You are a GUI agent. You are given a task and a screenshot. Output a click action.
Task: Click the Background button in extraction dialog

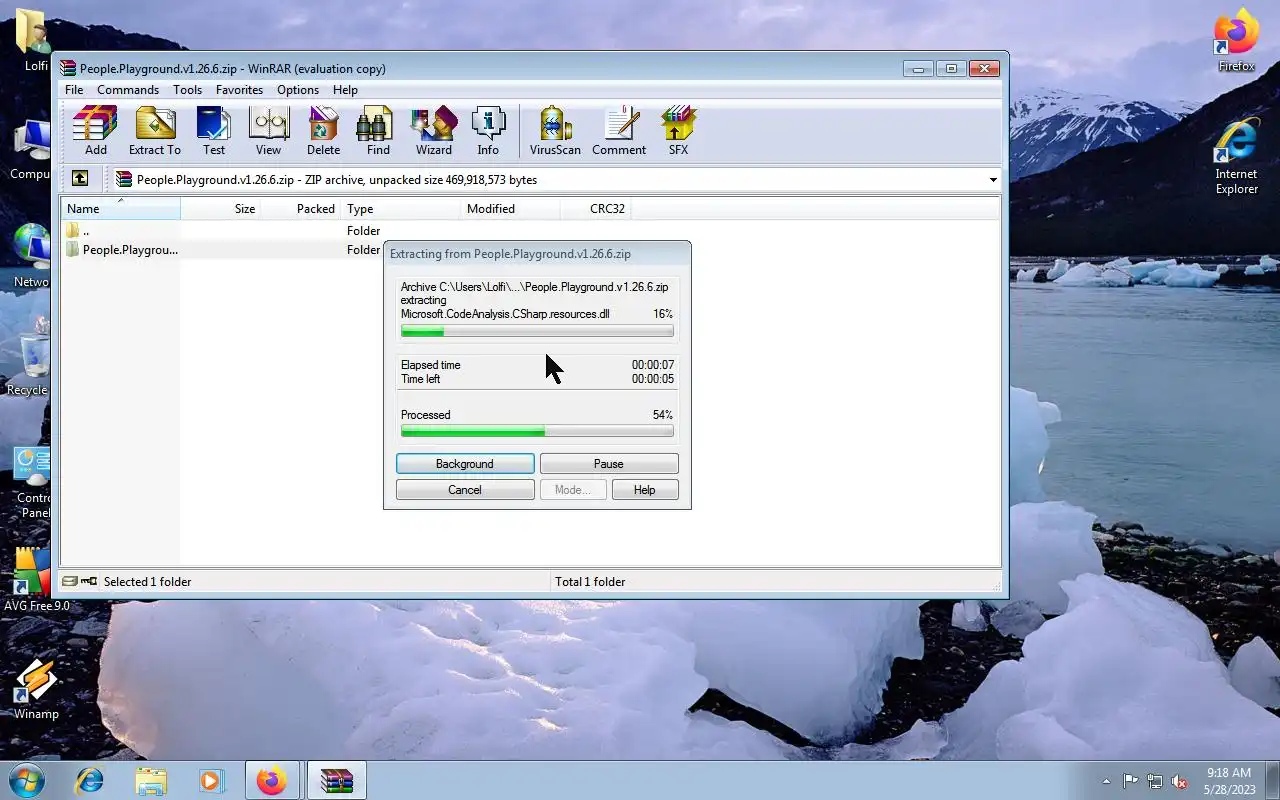coord(465,464)
